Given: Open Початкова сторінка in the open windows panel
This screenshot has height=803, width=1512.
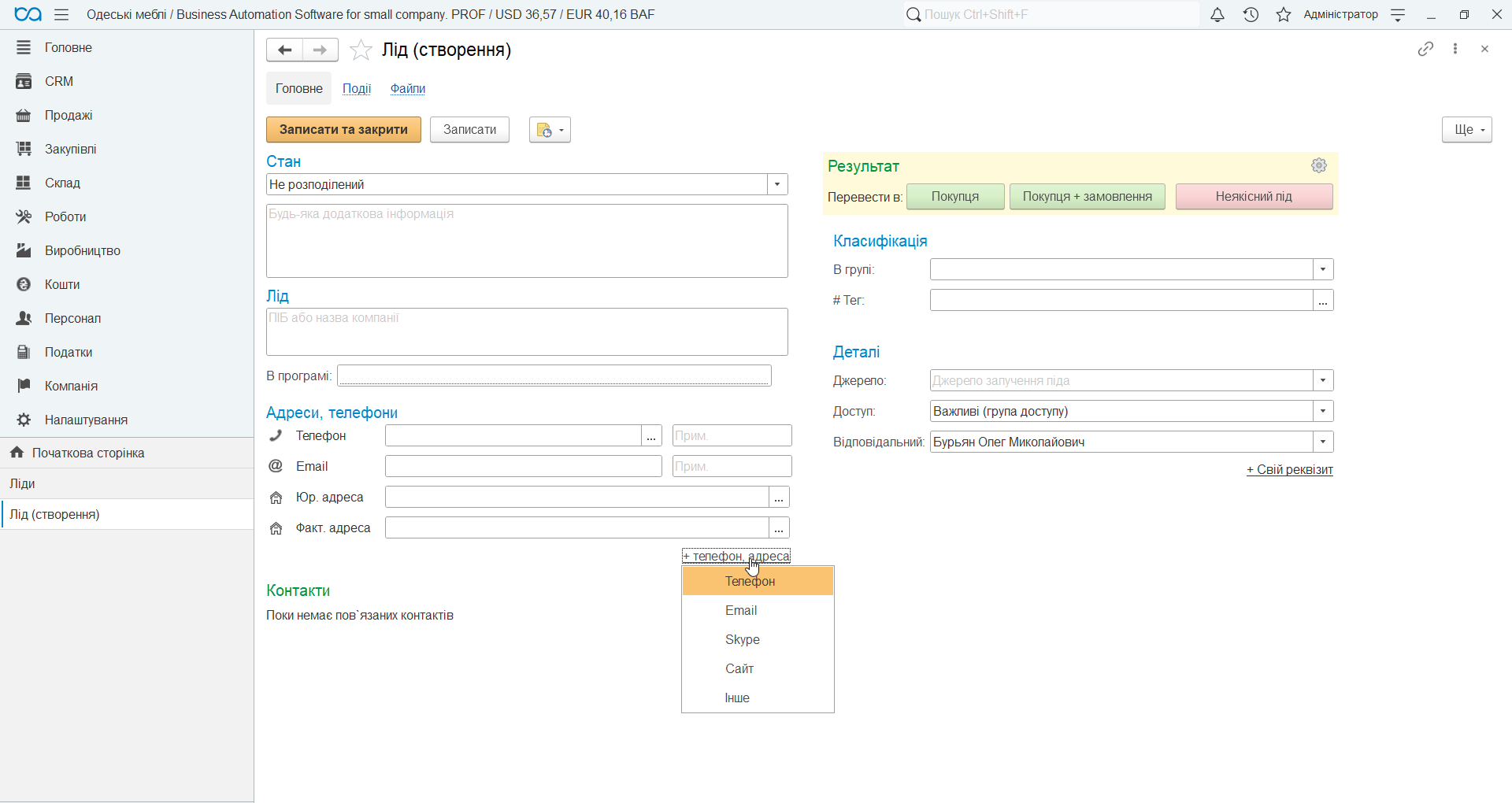Looking at the screenshot, I should coord(127,453).
